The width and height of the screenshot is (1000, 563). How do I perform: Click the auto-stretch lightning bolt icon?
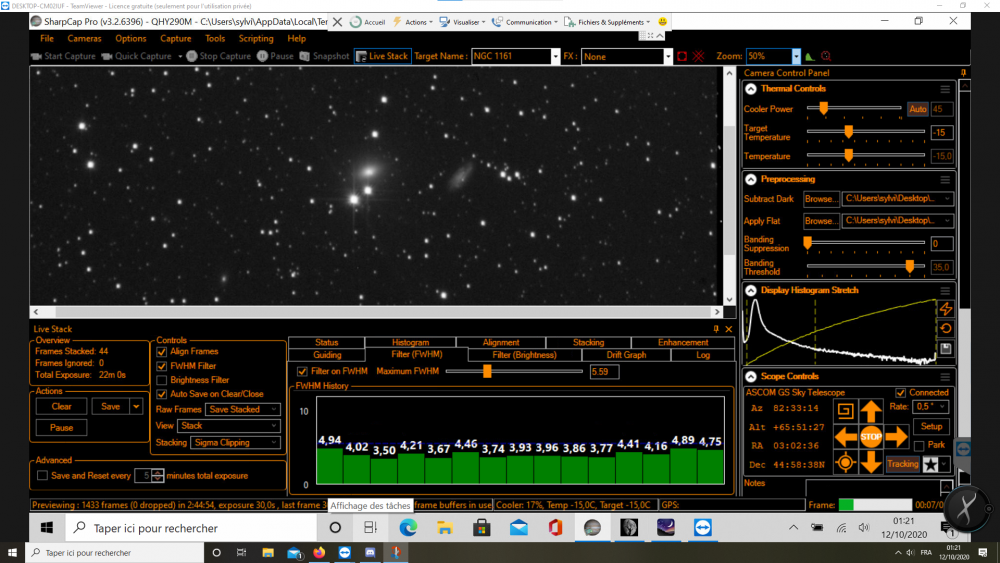(946, 309)
